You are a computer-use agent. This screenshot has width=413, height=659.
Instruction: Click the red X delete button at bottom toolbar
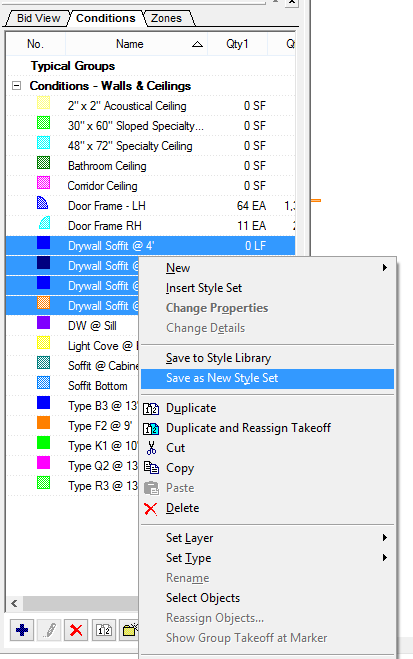[x=76, y=630]
